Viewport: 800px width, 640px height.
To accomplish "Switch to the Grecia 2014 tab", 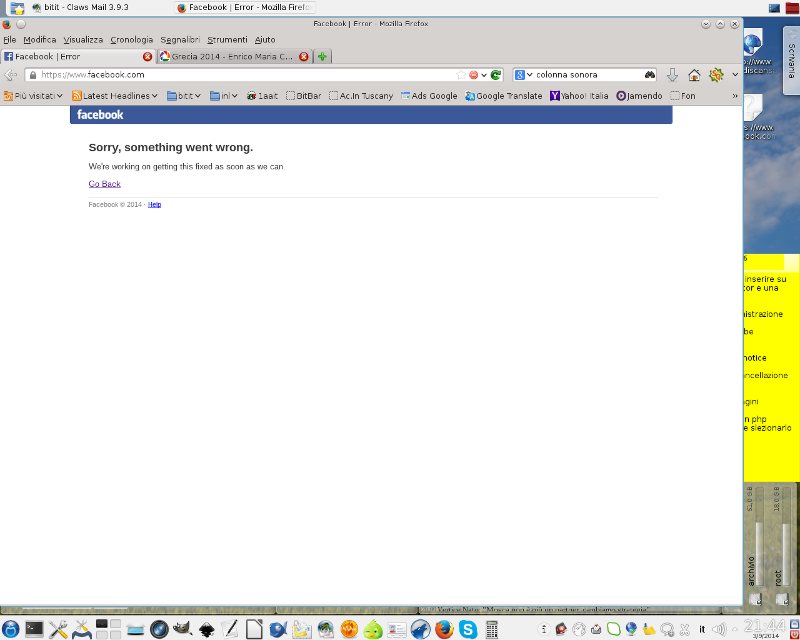I will [234, 57].
